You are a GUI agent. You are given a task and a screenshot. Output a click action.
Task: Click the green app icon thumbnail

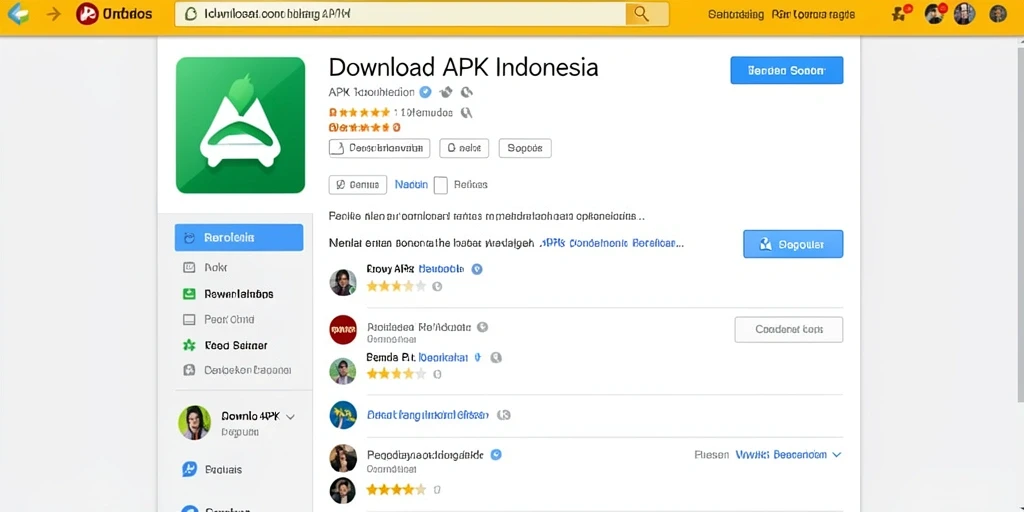pos(240,125)
